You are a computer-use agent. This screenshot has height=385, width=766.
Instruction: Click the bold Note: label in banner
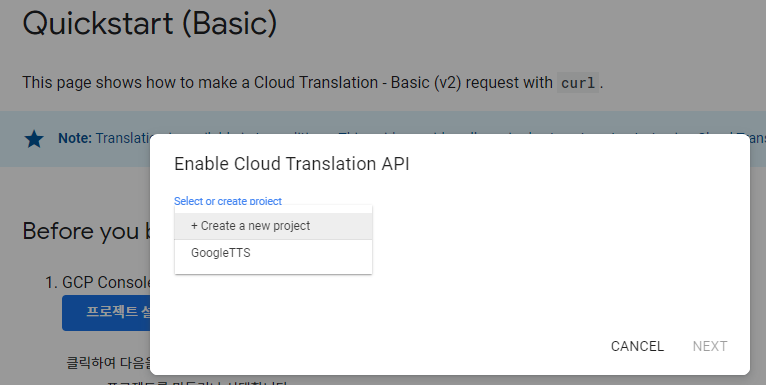pos(75,138)
